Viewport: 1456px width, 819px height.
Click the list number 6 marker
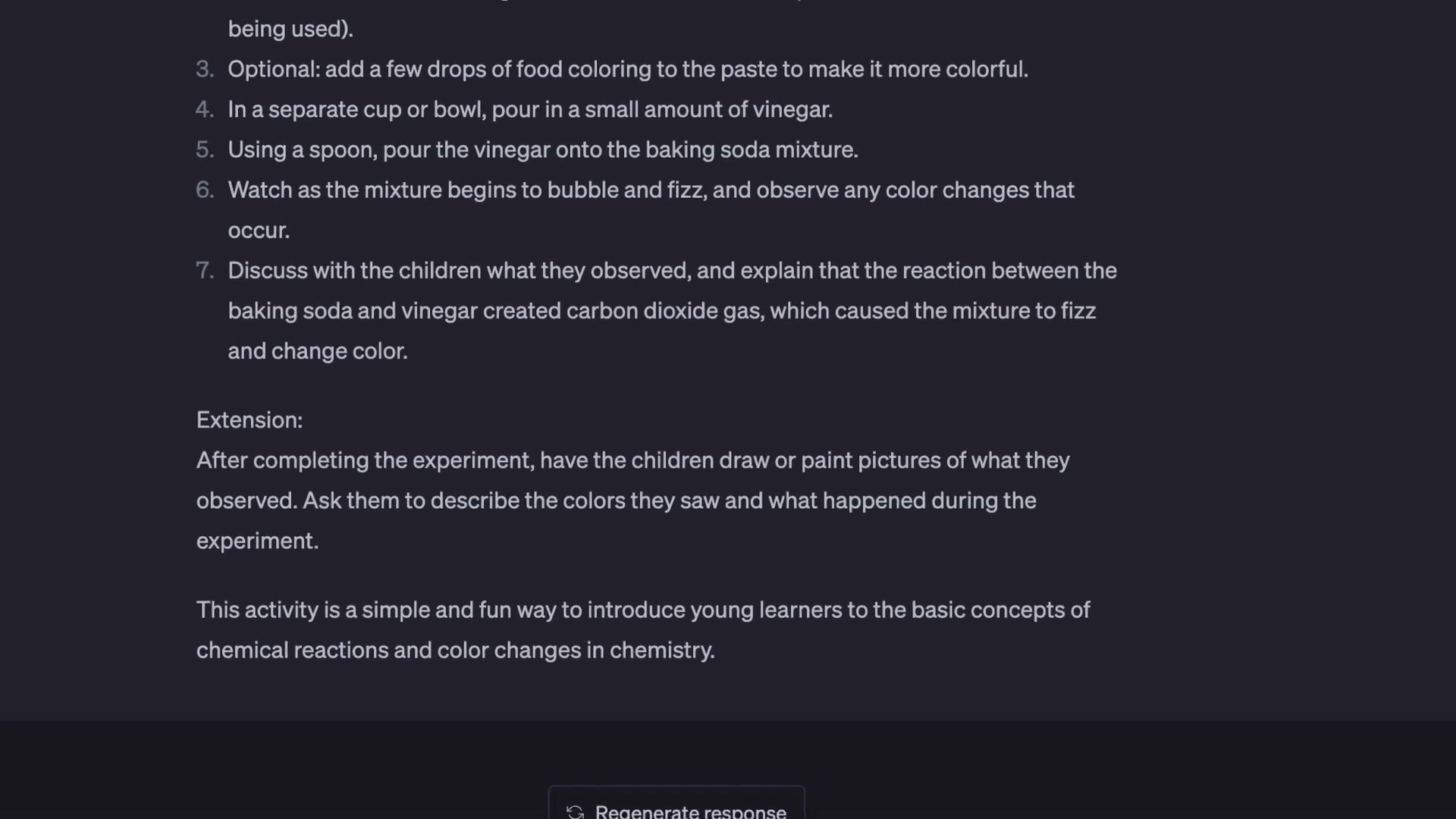coord(205,190)
